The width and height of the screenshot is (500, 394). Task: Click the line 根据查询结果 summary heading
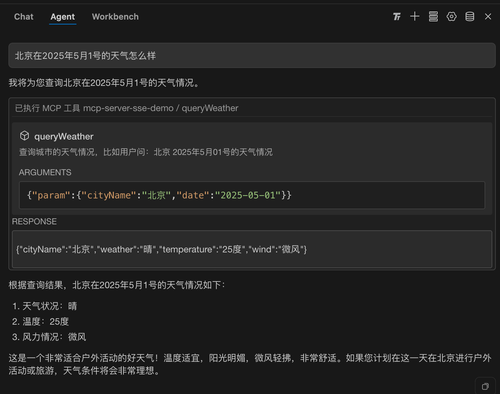(117, 285)
